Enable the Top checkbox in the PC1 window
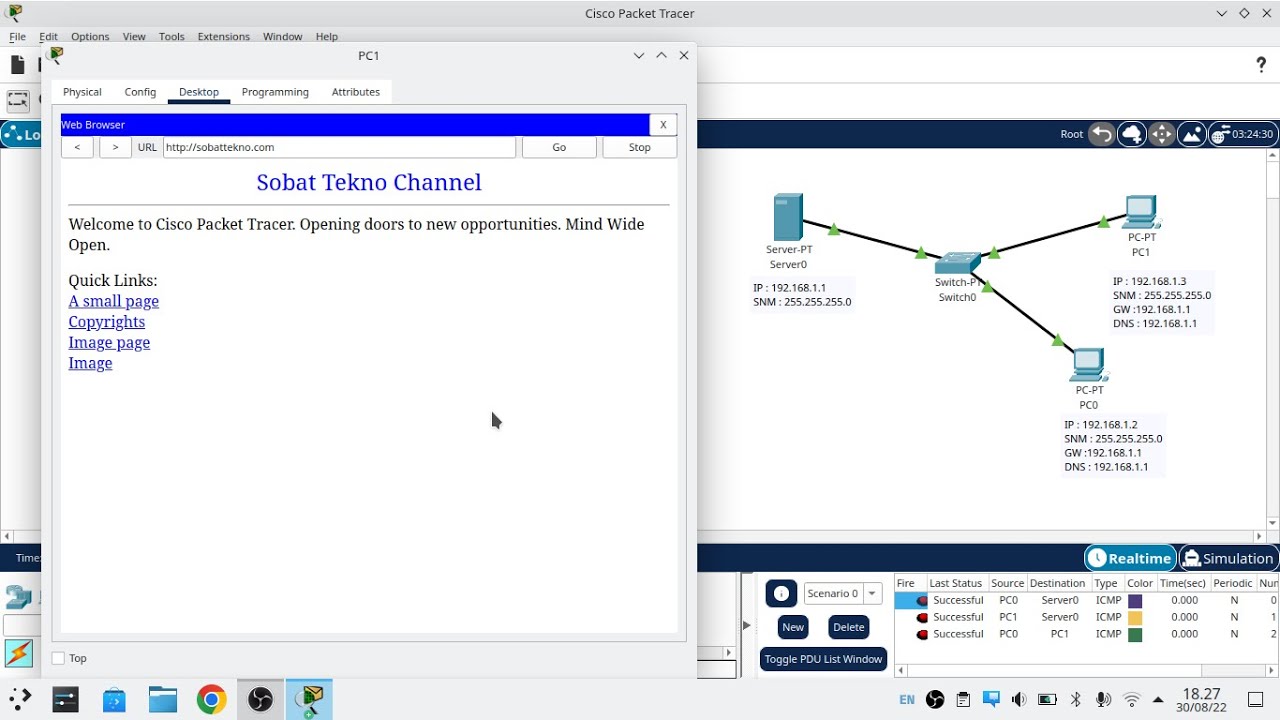 tap(58, 658)
